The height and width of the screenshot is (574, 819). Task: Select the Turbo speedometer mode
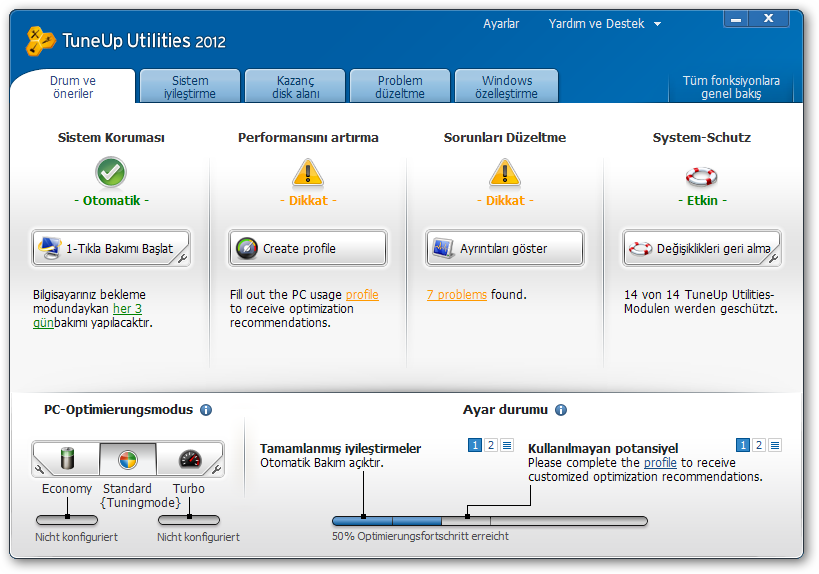(x=190, y=459)
